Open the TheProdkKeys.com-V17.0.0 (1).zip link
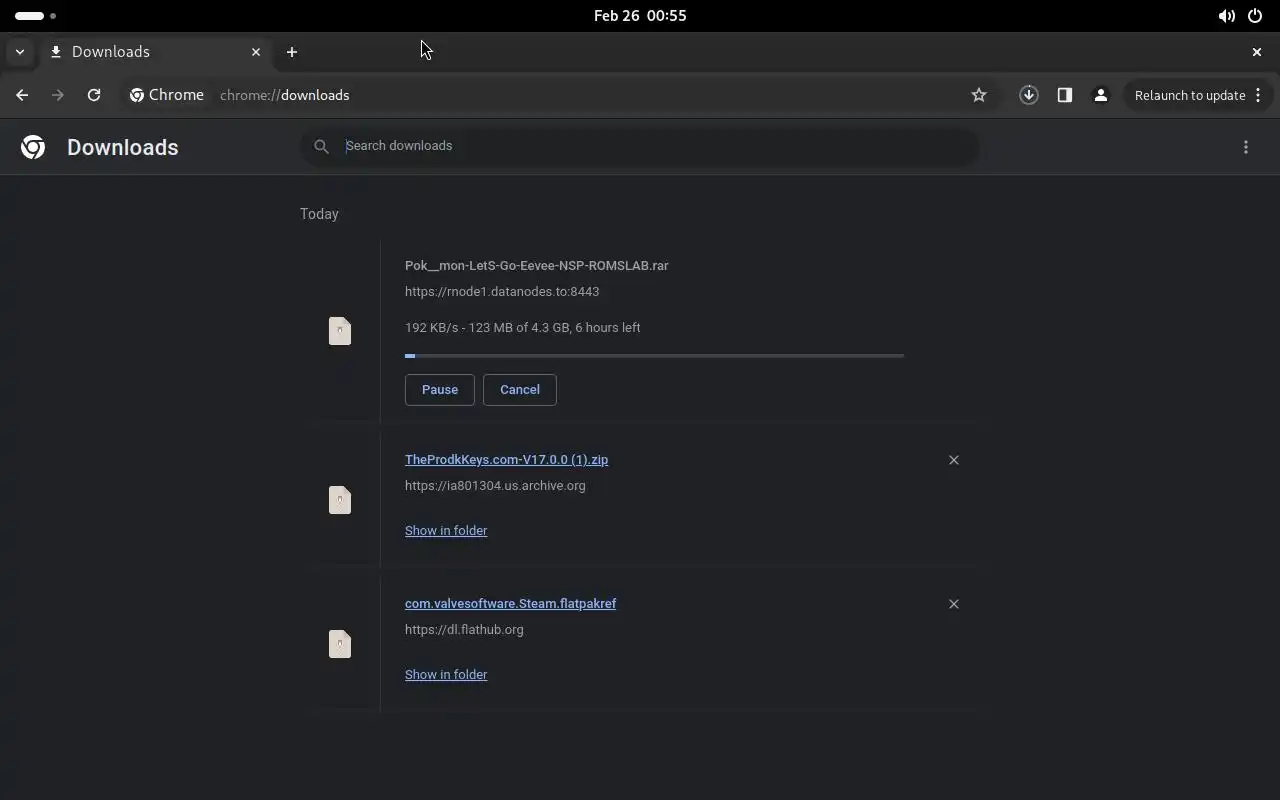 click(506, 460)
